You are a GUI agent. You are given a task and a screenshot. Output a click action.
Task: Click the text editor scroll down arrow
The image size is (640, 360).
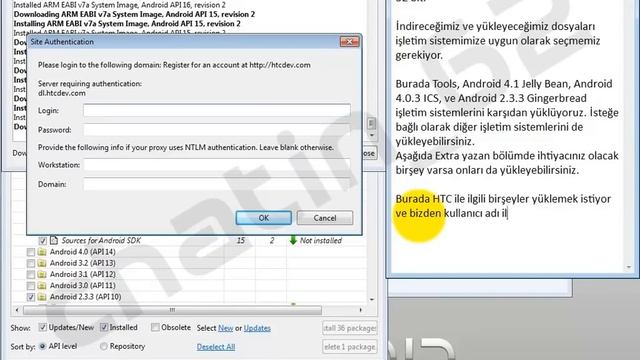pos(629,267)
